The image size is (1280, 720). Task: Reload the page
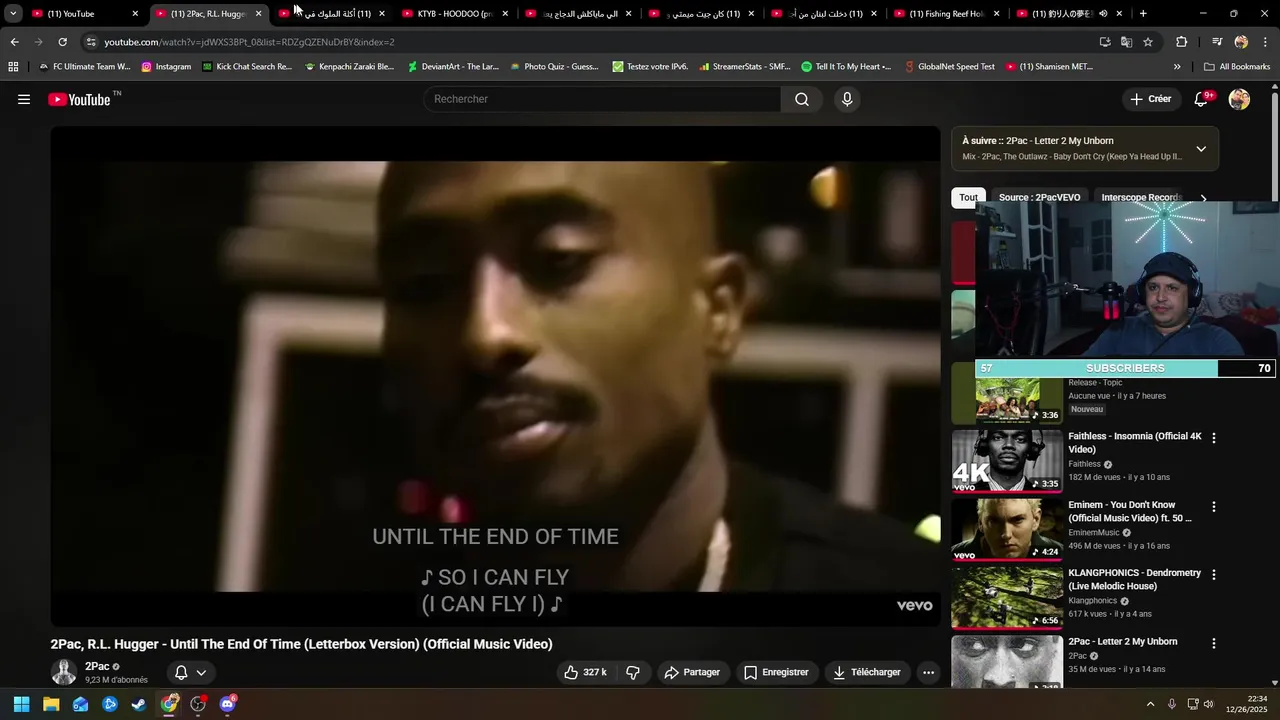62,42
